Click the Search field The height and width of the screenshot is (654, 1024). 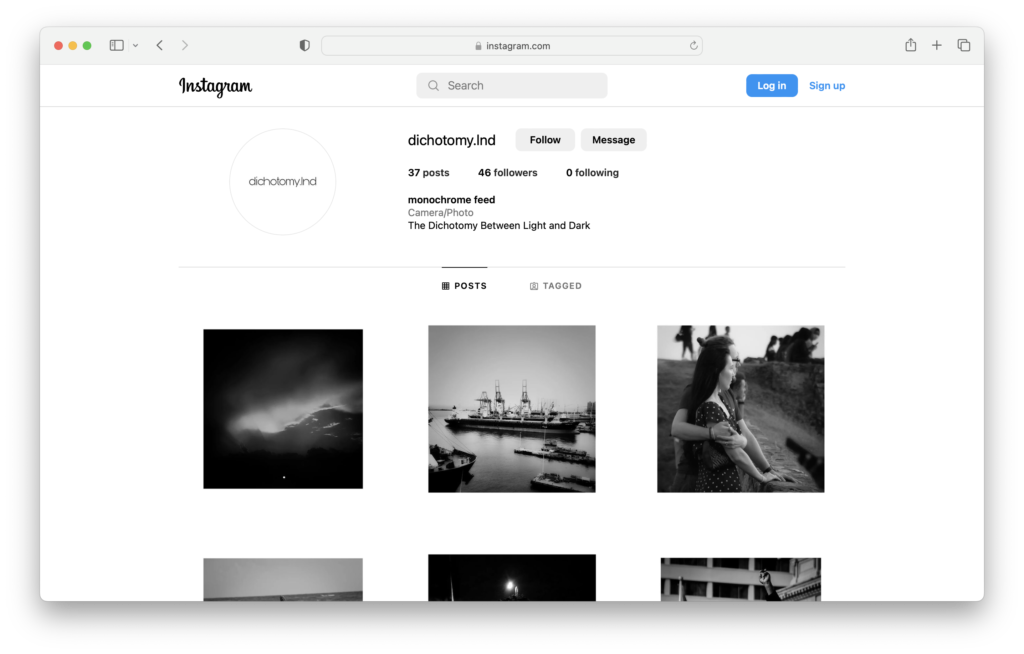pyautogui.click(x=511, y=86)
